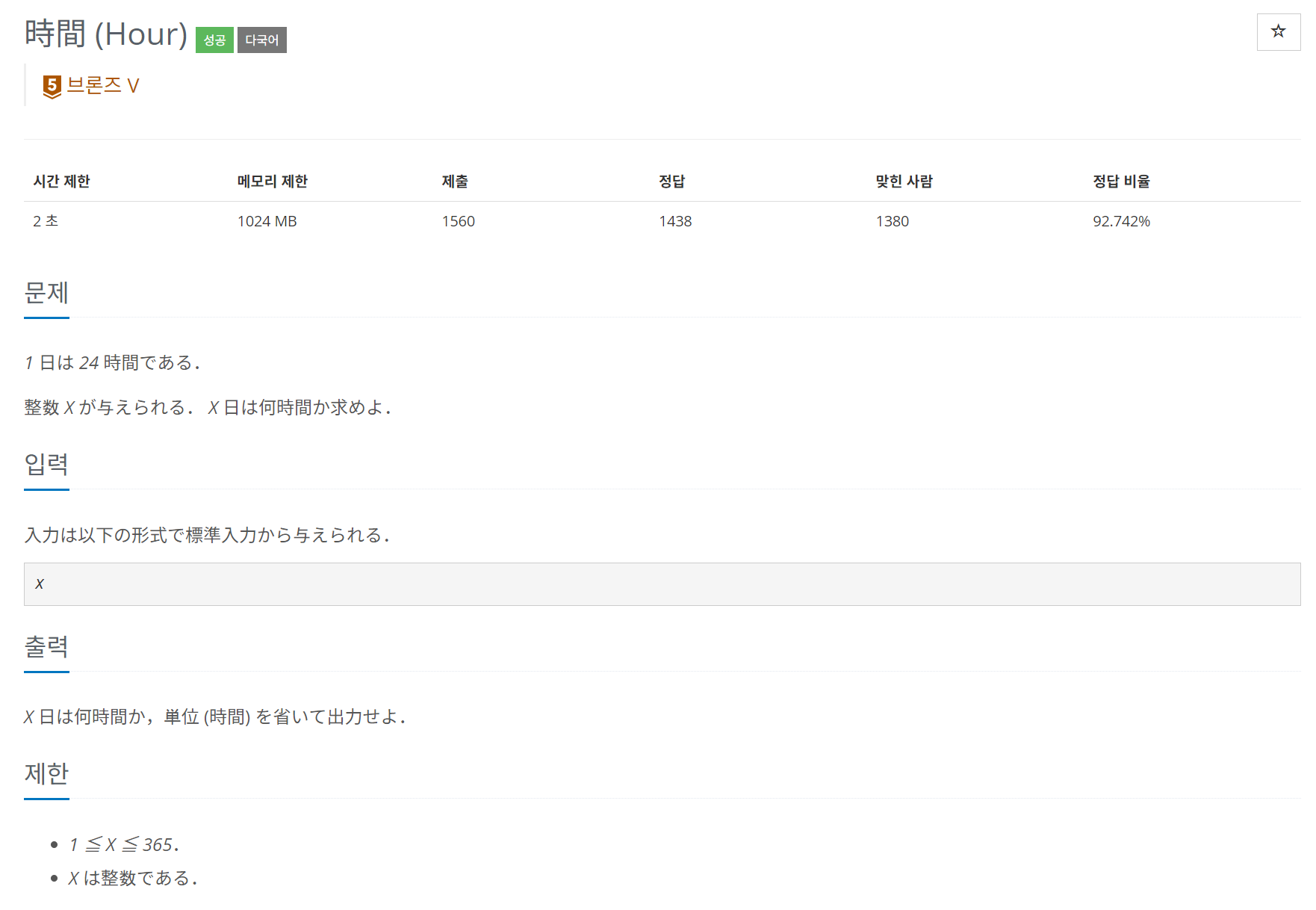Click the 제출 column header
The image size is (1316, 910).
pos(455,181)
